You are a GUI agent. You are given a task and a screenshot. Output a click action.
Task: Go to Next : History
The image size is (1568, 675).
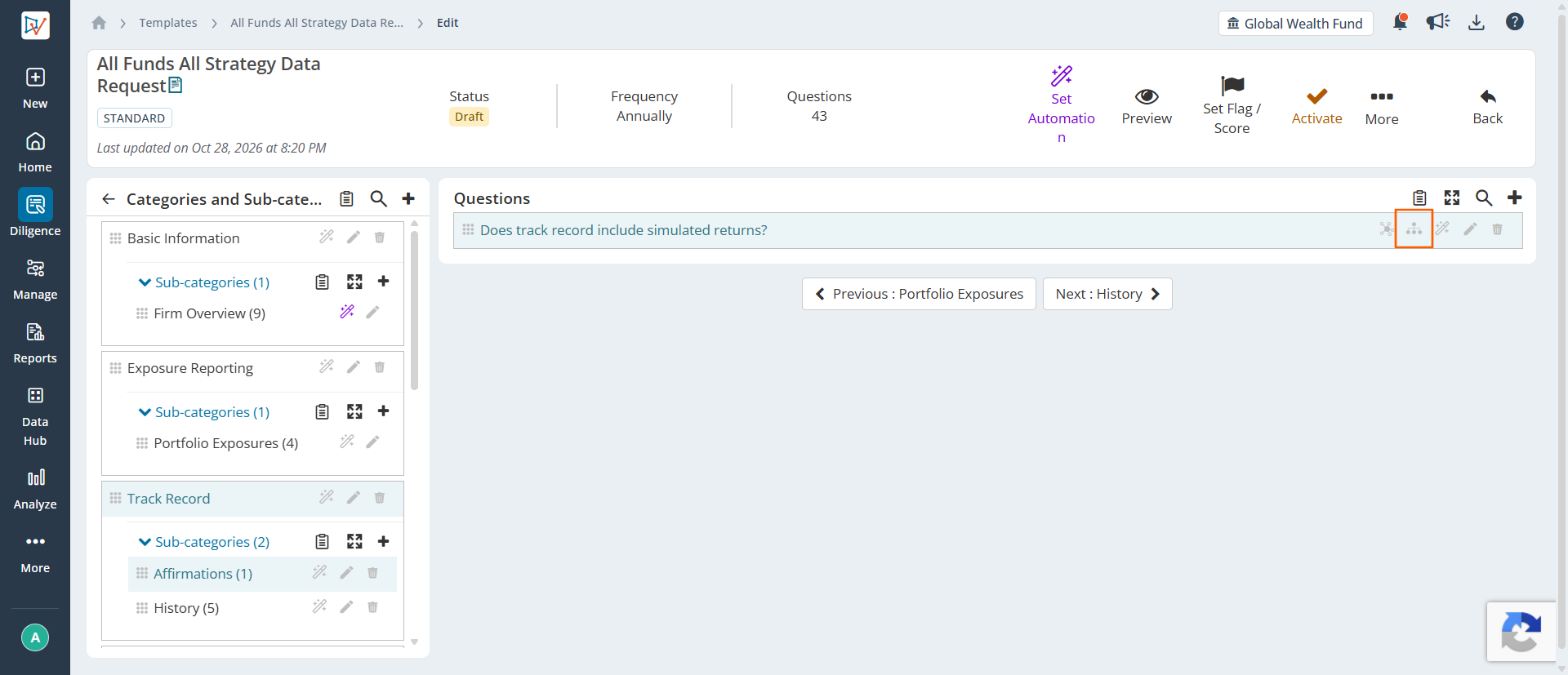pos(1107,294)
